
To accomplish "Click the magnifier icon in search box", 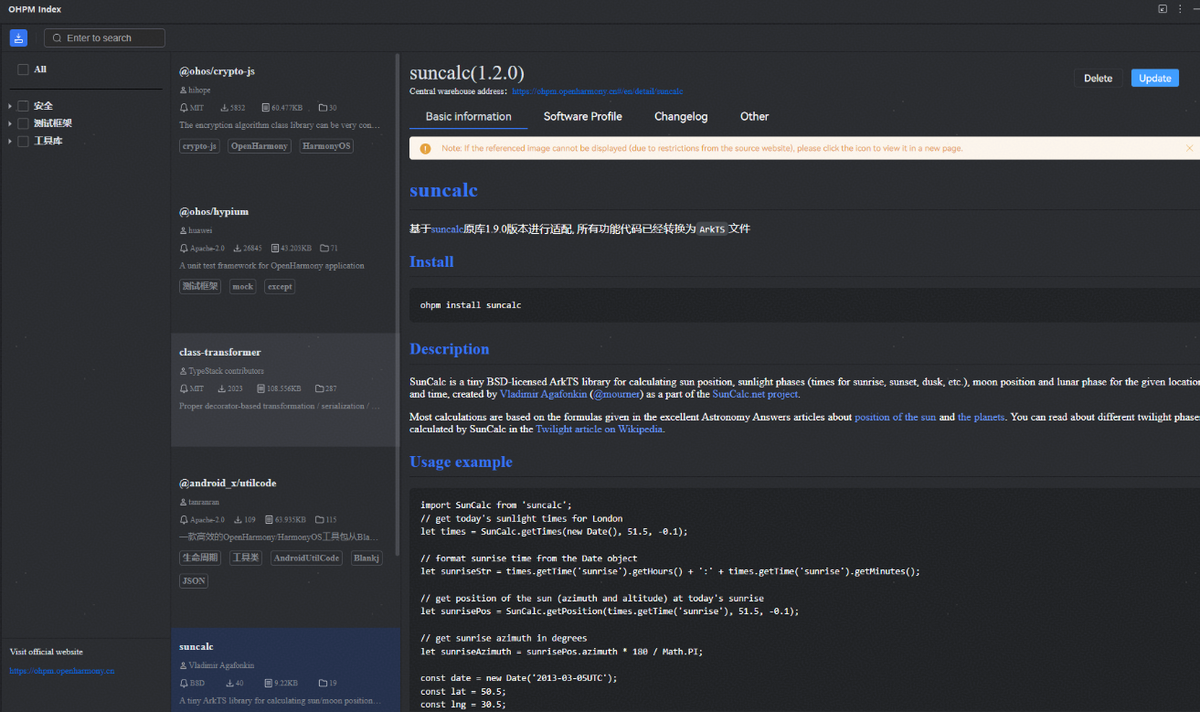I will pyautogui.click(x=57, y=38).
